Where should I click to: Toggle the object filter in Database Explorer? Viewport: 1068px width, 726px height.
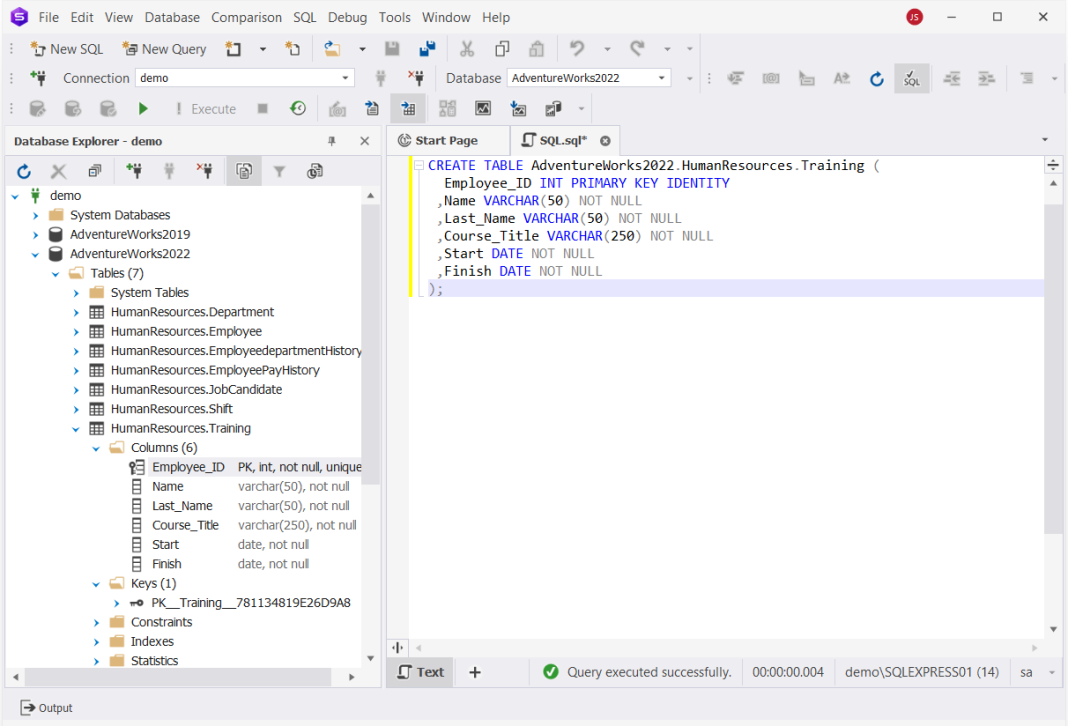[279, 171]
